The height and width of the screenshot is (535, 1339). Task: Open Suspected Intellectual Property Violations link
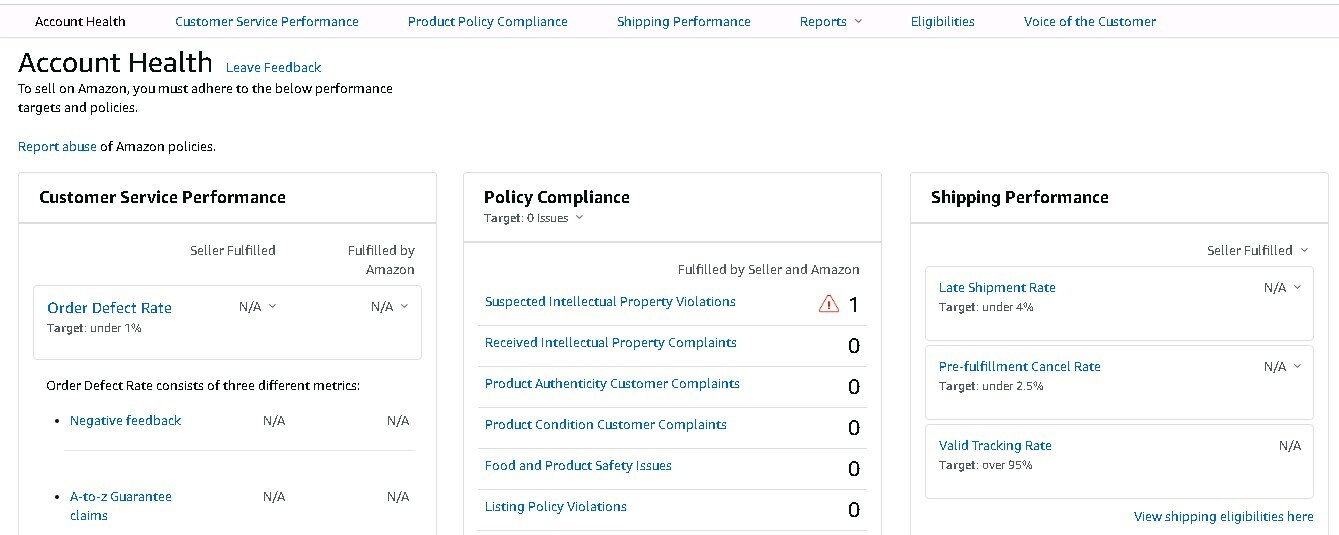click(610, 302)
